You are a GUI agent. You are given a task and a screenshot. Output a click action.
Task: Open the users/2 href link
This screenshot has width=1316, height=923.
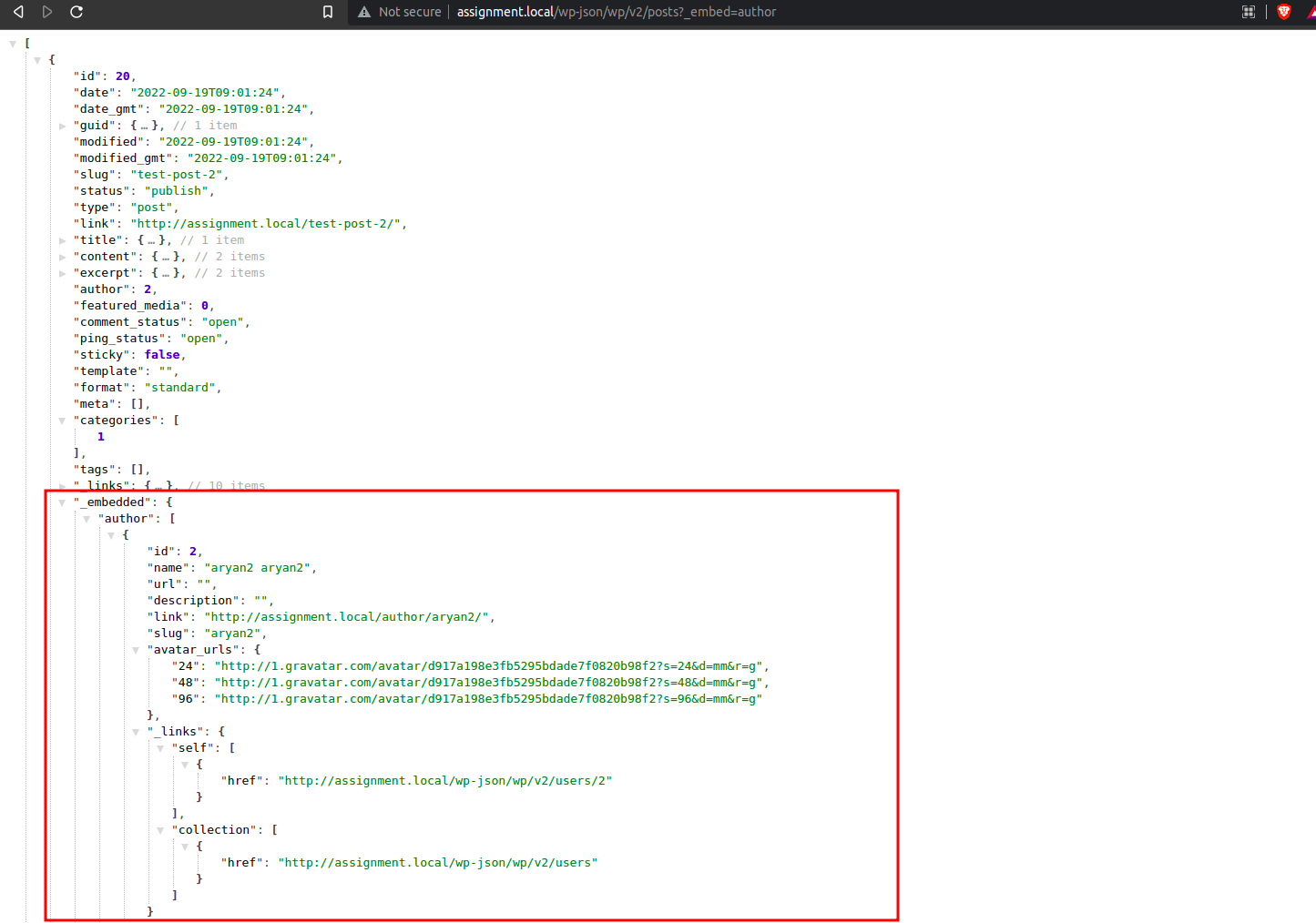pos(444,781)
